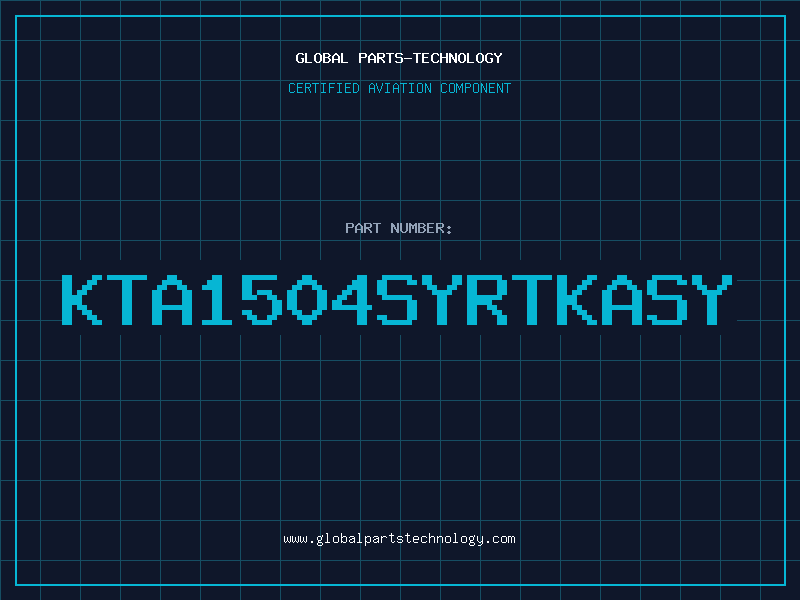Select the part number KTA1504SYRTKASY

click(397, 299)
